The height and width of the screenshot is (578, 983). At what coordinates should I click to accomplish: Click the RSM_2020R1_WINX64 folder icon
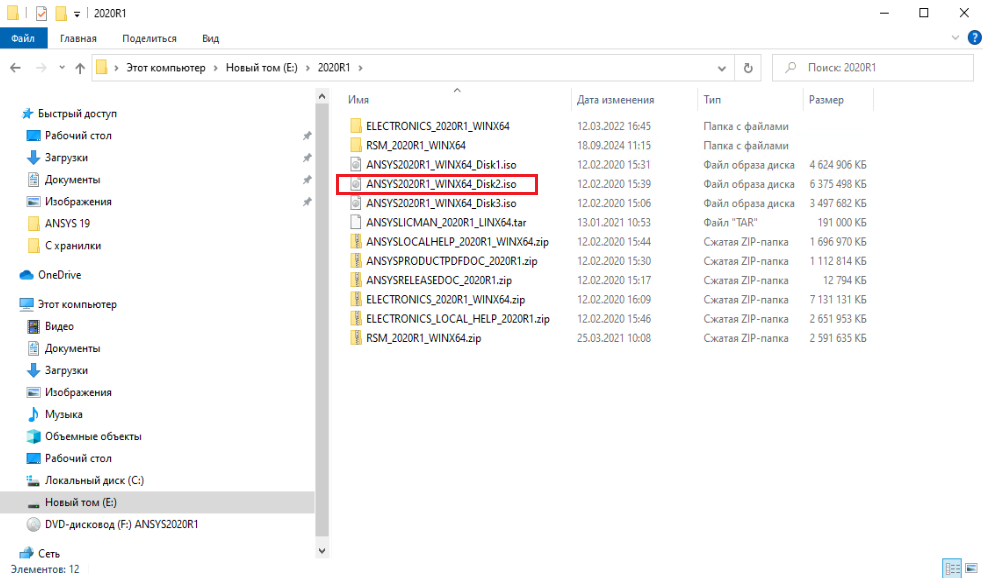pyautogui.click(x=355, y=145)
